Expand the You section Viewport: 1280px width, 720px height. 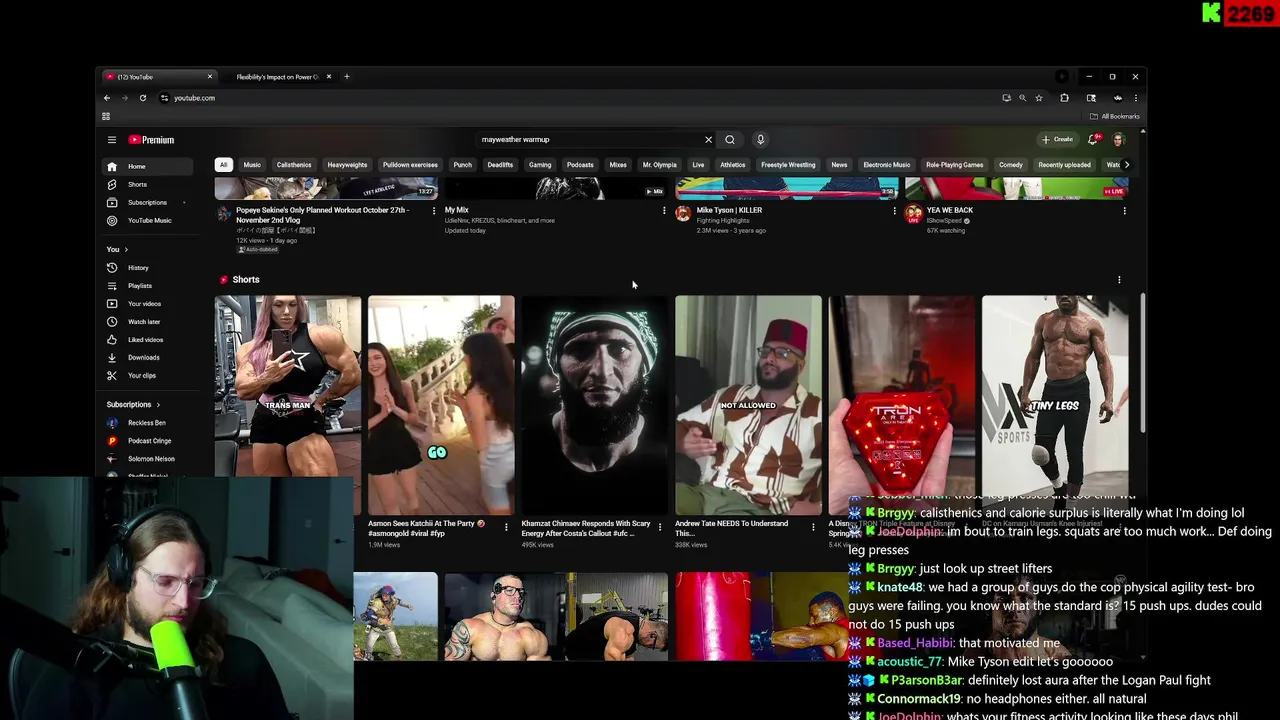tap(117, 250)
